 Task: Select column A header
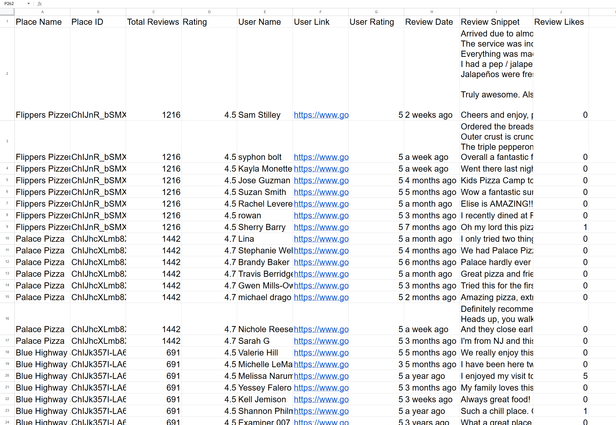41,12
